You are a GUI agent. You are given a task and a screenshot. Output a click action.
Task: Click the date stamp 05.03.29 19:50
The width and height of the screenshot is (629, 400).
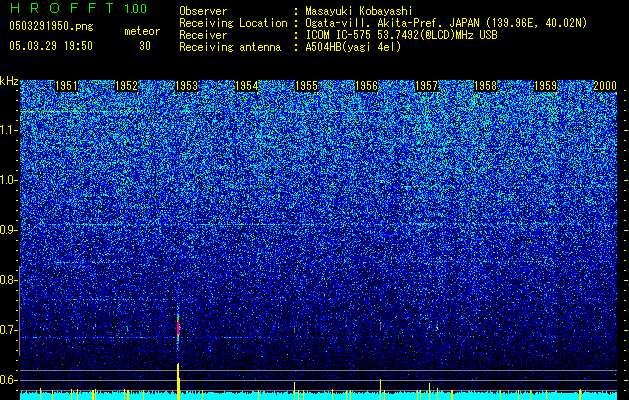click(x=51, y=46)
